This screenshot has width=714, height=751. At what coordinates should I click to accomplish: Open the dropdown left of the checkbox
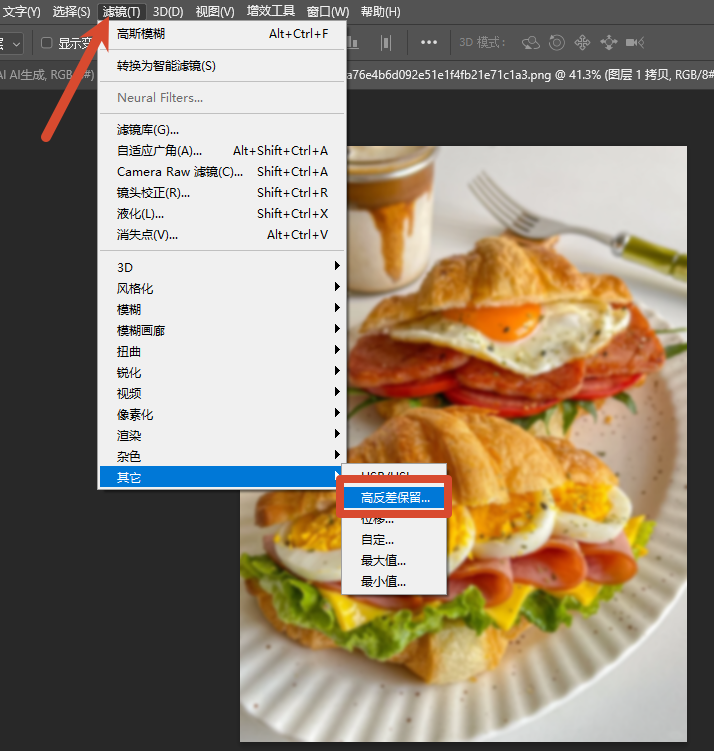click(11, 44)
